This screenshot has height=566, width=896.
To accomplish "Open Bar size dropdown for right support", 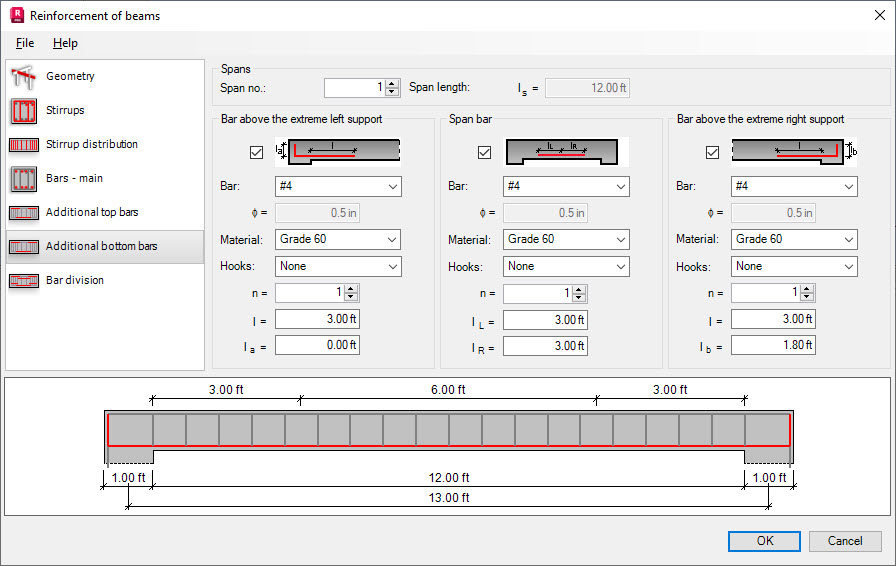I will (x=794, y=186).
